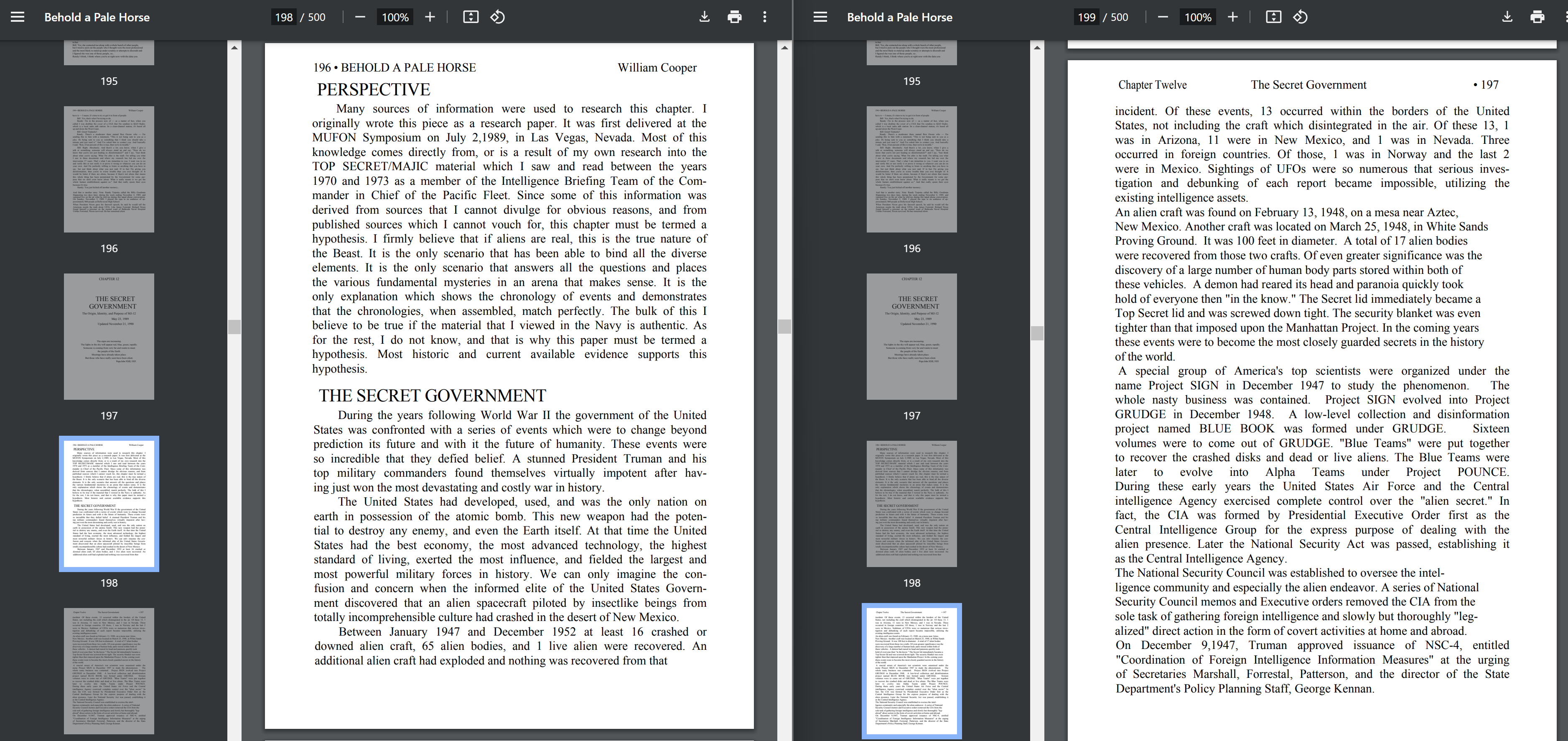1568x741 pixels.
Task: Click page number field showing 198
Action: (284, 17)
